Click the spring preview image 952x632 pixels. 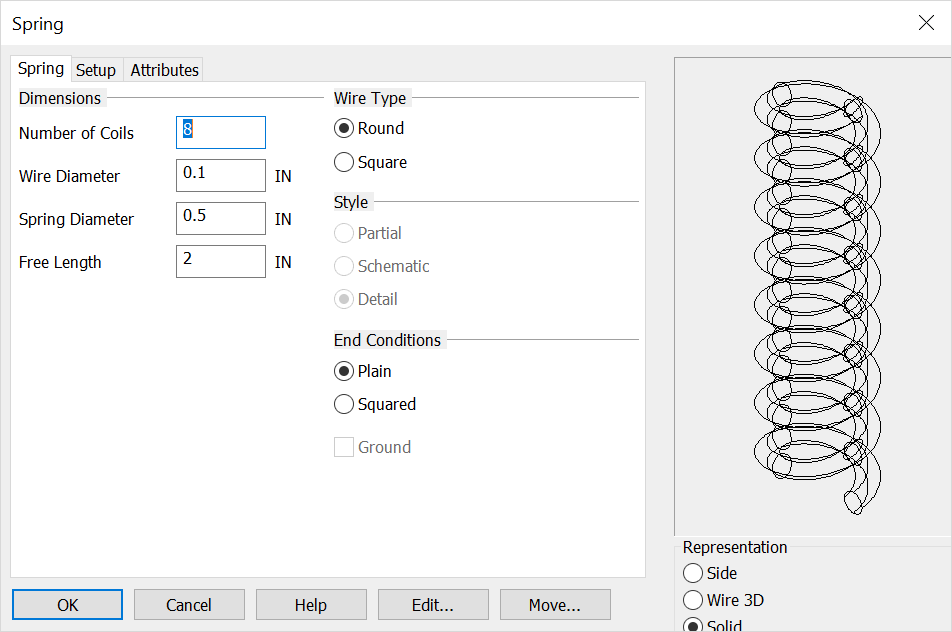tap(812, 295)
